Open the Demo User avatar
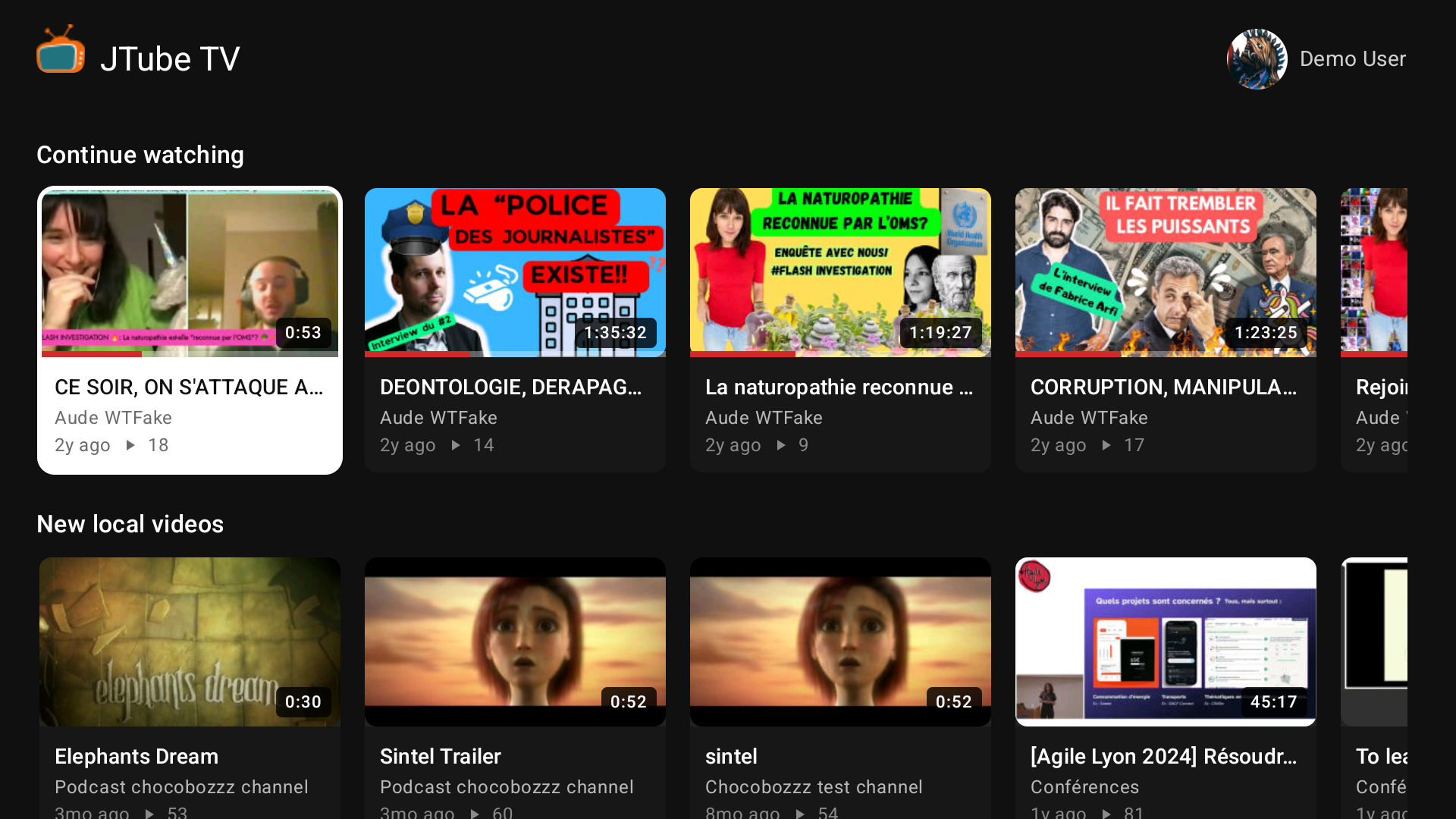The image size is (1456, 819). click(1257, 59)
